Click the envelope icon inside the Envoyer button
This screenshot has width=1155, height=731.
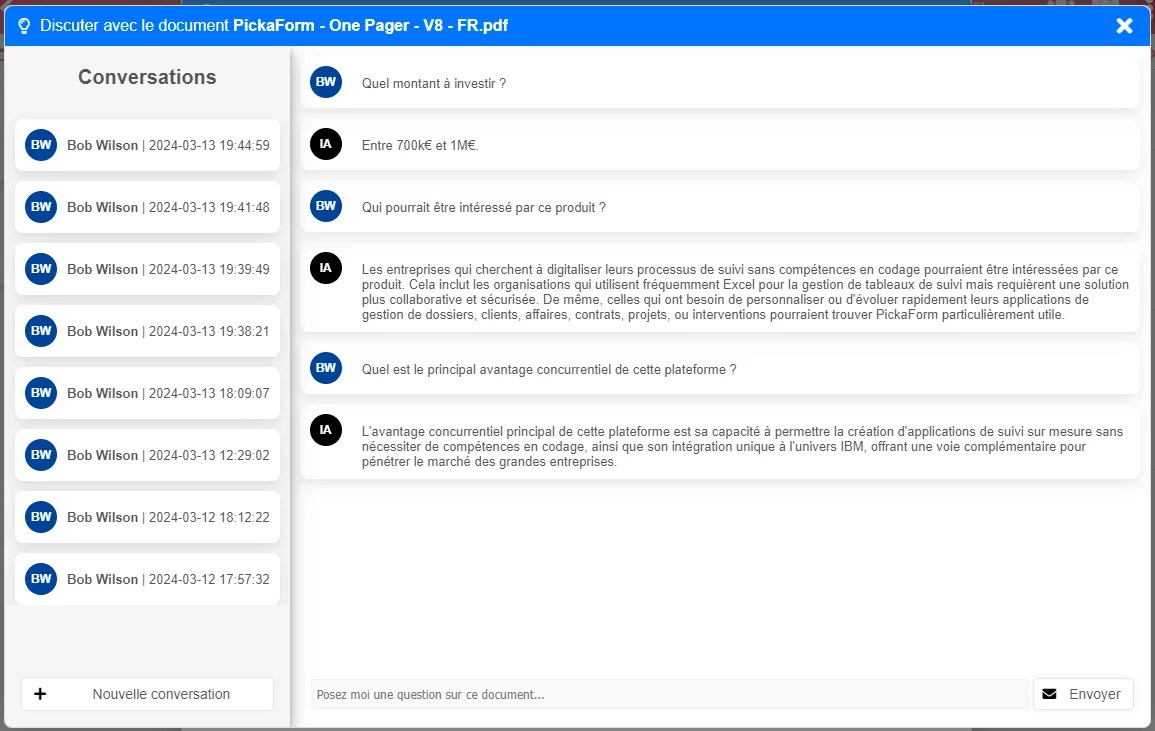coord(1049,693)
